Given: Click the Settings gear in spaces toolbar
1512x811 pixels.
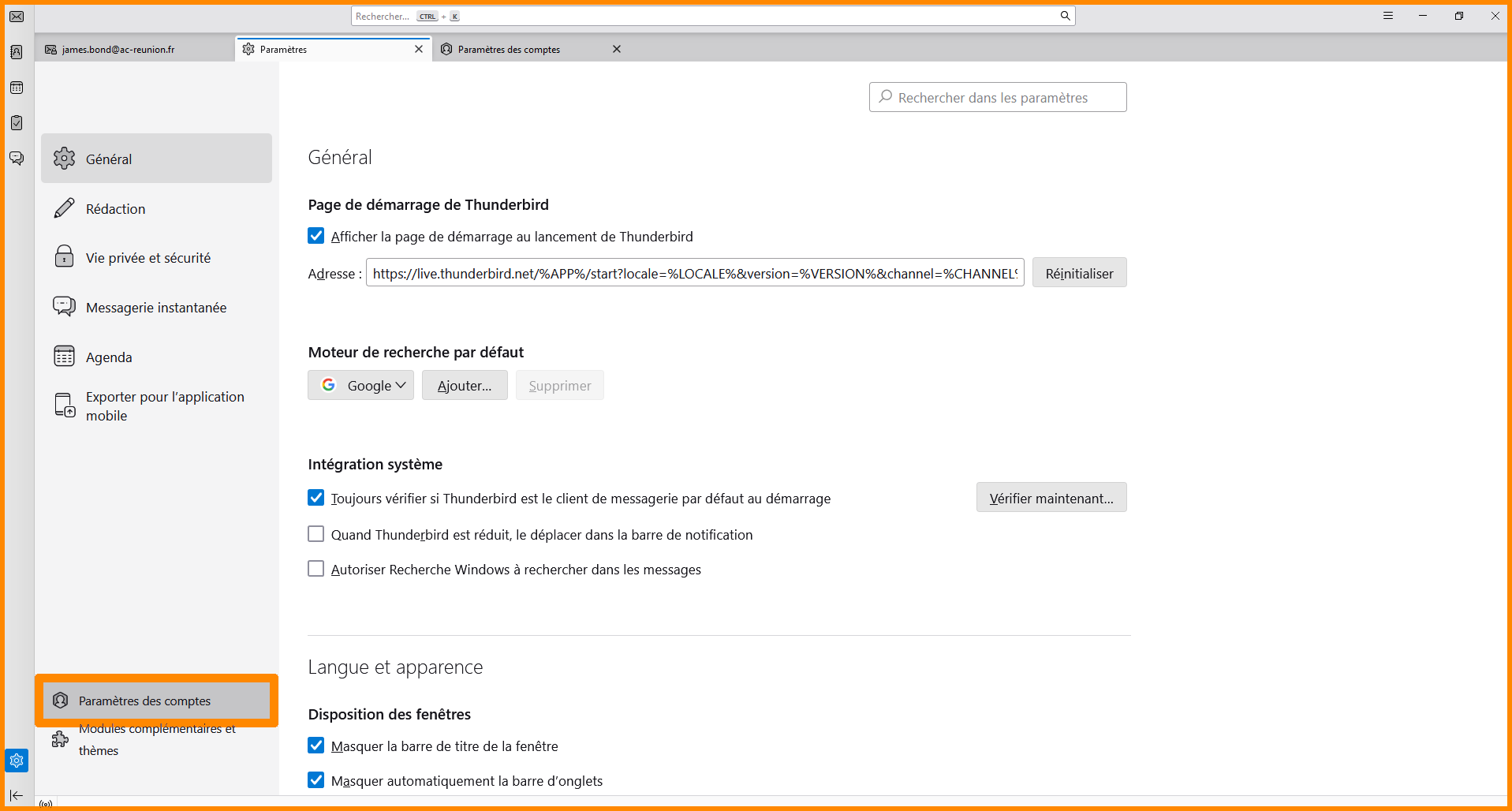Looking at the screenshot, I should [17, 761].
